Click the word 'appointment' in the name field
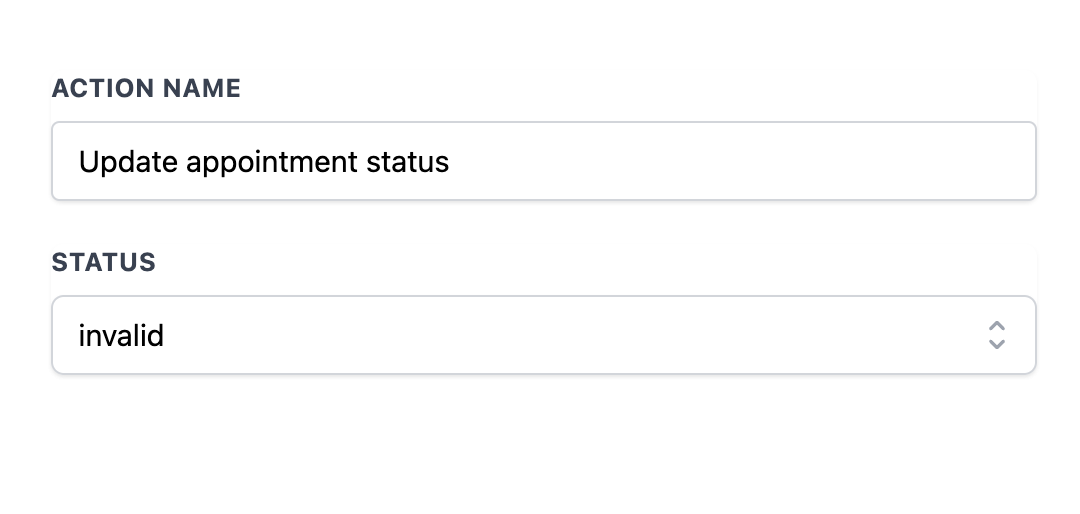The height and width of the screenshot is (514, 1080). click(x=272, y=163)
